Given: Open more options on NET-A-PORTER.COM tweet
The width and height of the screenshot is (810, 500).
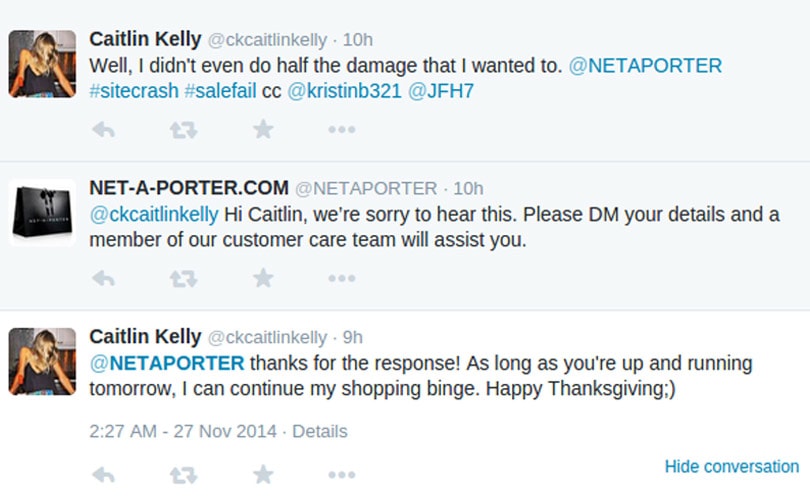Looking at the screenshot, I should coord(341,278).
